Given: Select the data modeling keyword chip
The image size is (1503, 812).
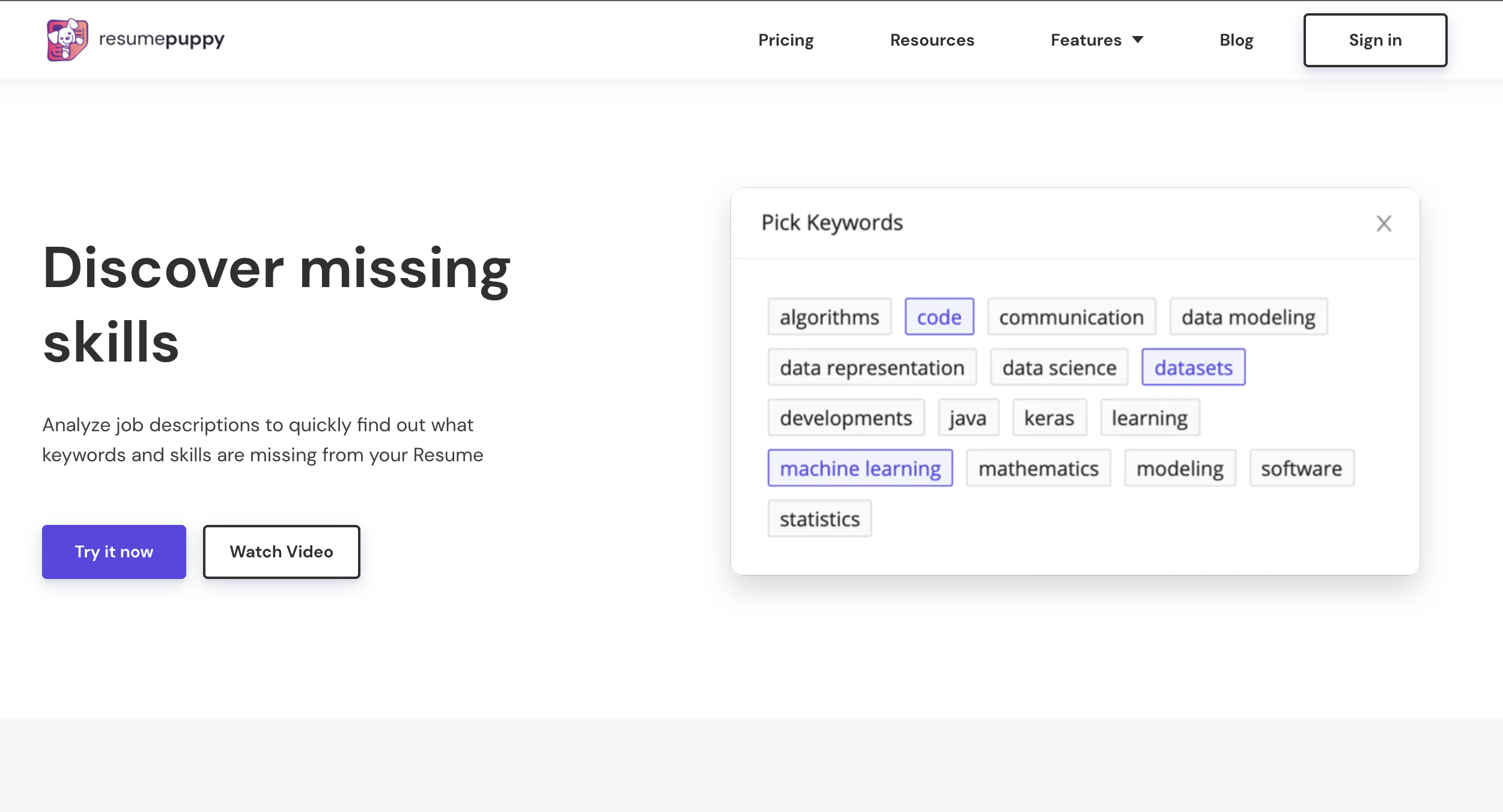Looking at the screenshot, I should [1248, 317].
